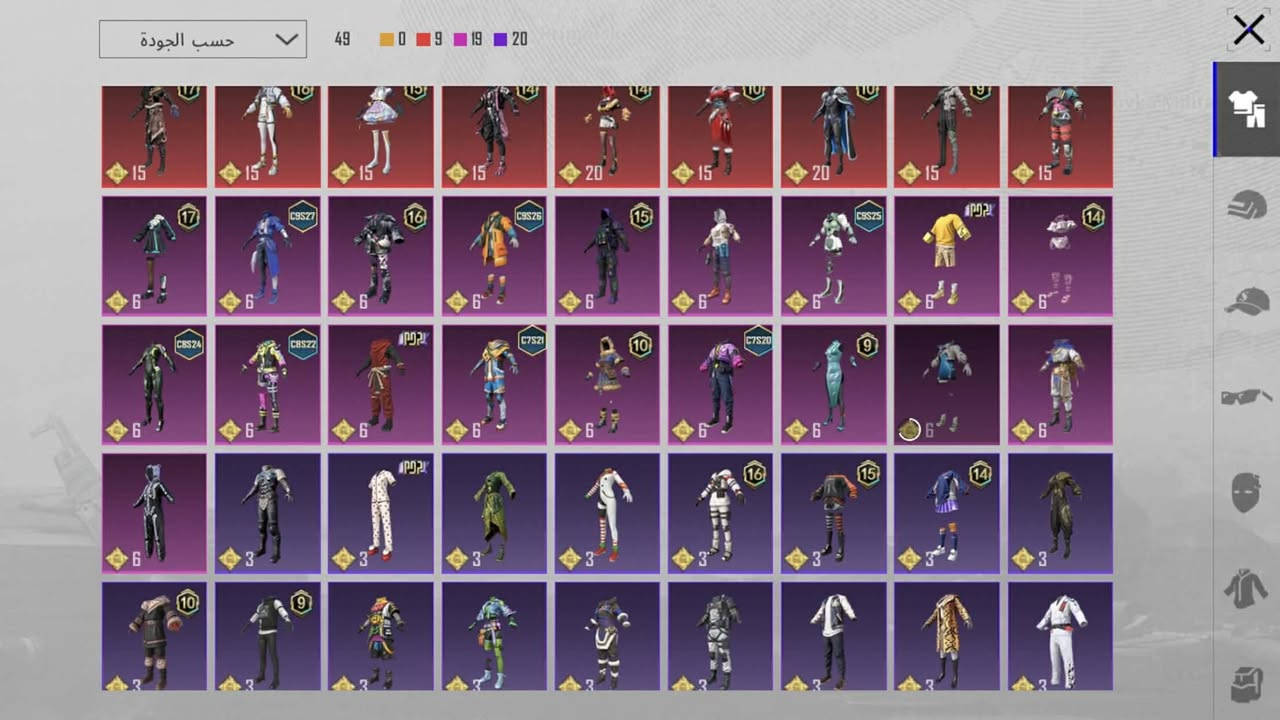Select the outfits category in sidebar
Viewport: 1280px width, 720px height.
click(1247, 109)
